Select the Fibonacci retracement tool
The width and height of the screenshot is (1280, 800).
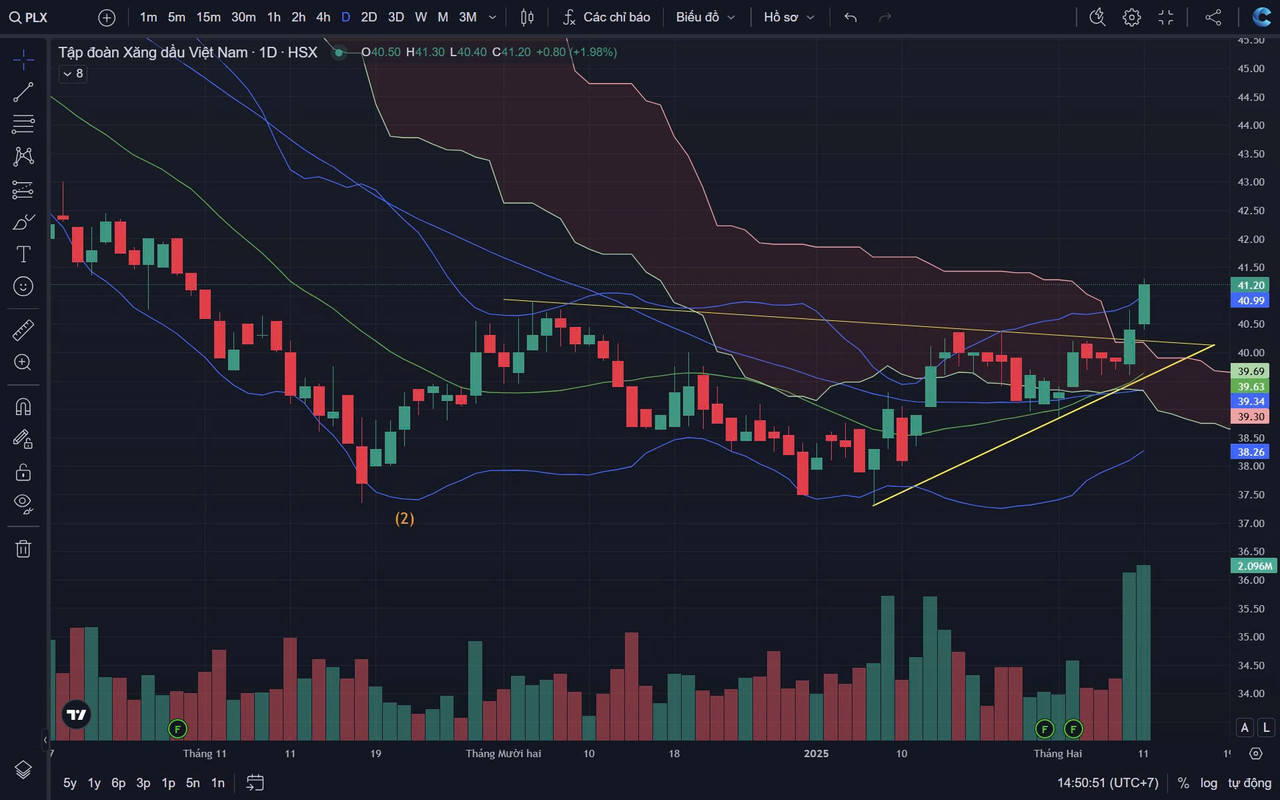tap(23, 124)
